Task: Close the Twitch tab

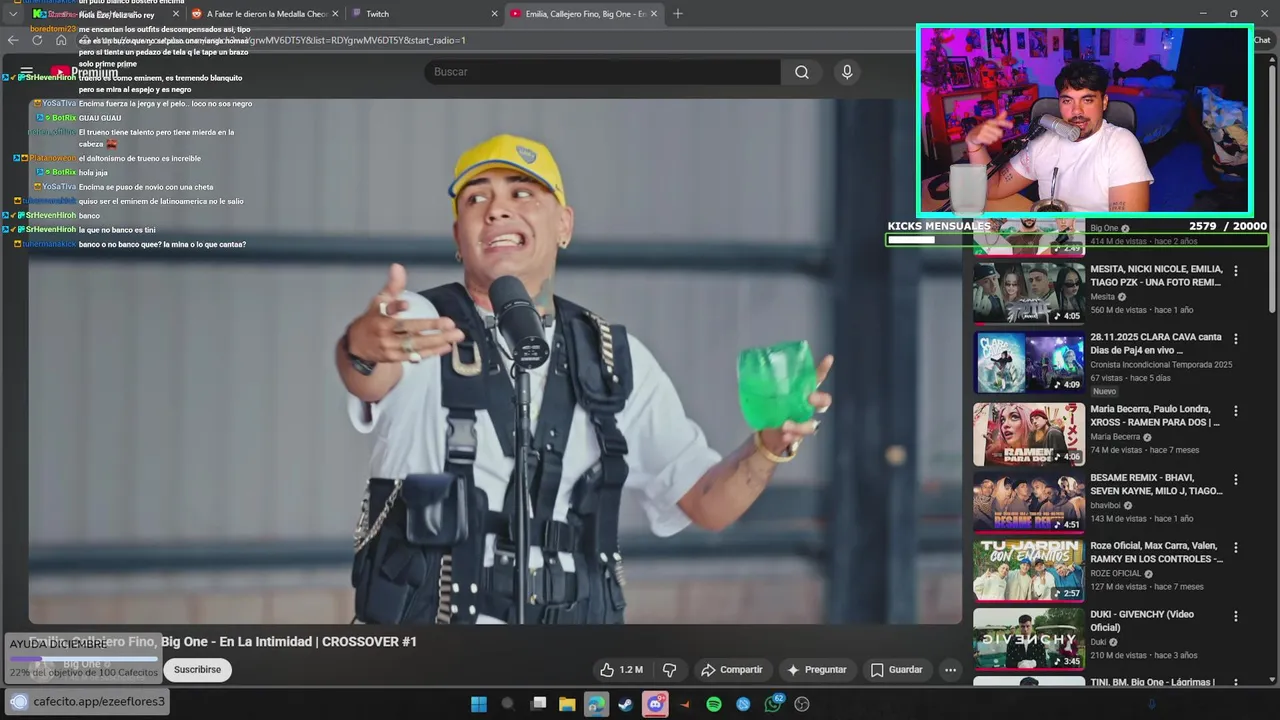Action: pos(494,14)
